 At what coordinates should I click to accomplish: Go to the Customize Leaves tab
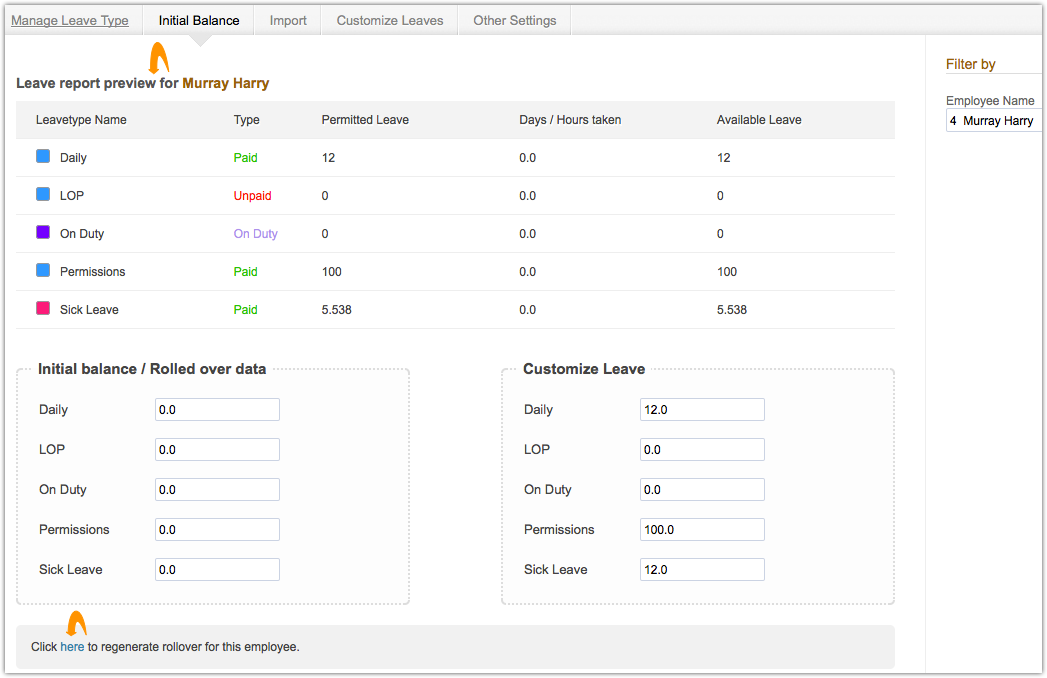390,20
